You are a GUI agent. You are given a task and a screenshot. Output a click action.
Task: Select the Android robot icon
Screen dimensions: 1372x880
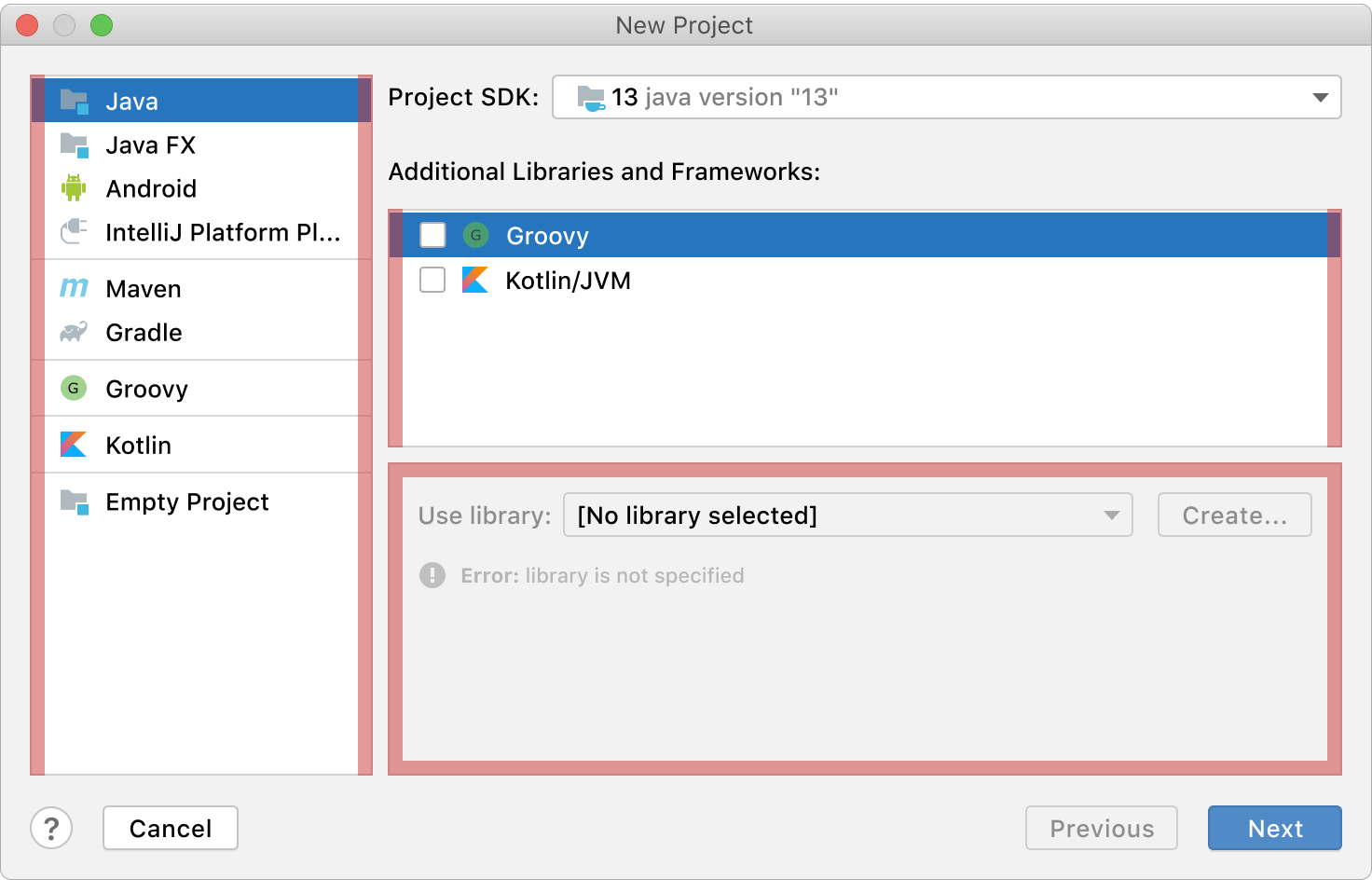tap(74, 188)
